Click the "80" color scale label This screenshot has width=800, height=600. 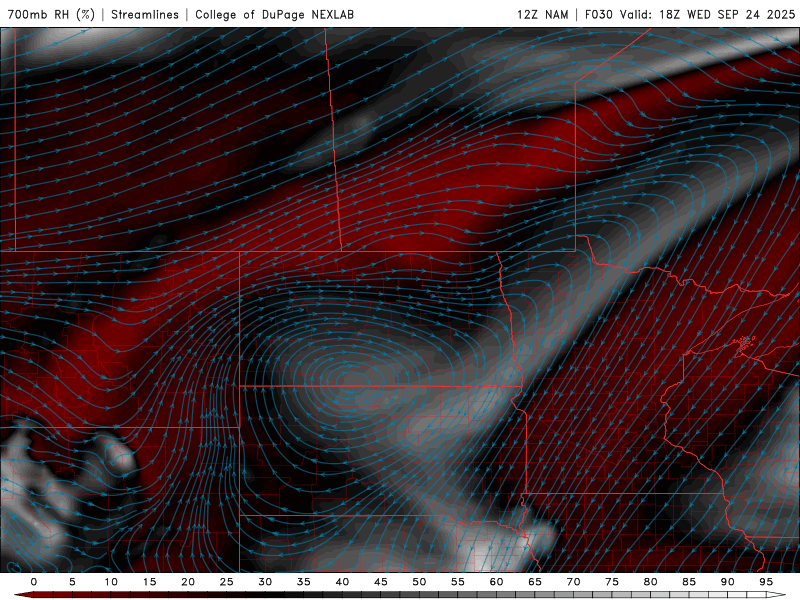[651, 582]
